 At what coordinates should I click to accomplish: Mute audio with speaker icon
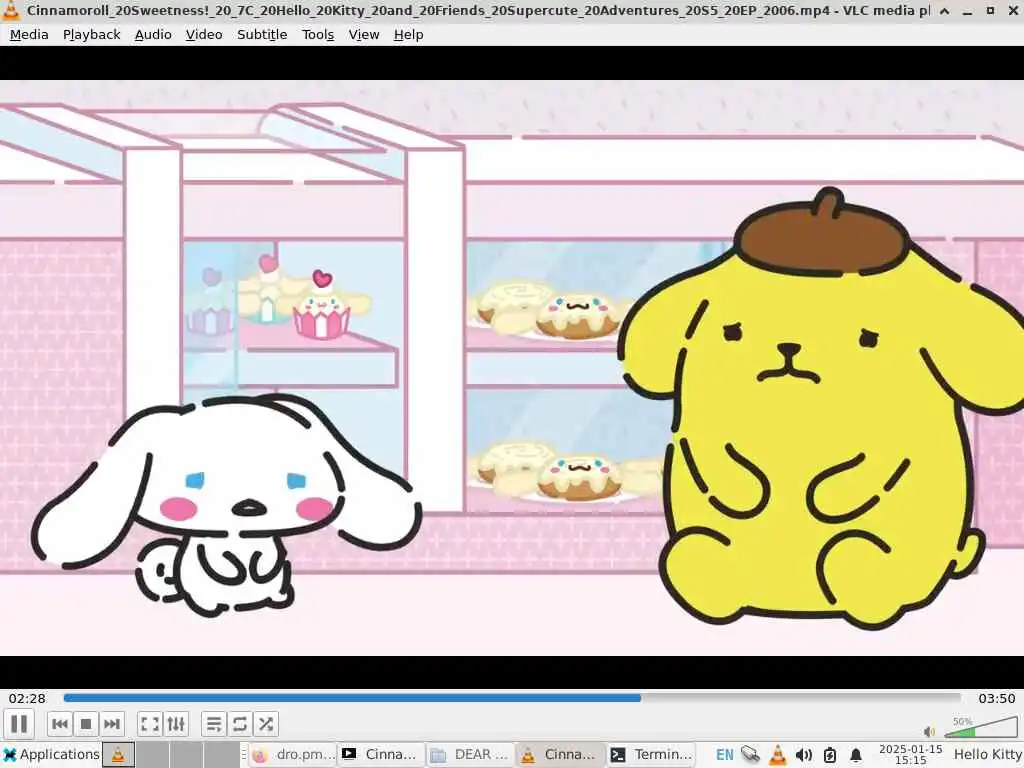(x=929, y=731)
